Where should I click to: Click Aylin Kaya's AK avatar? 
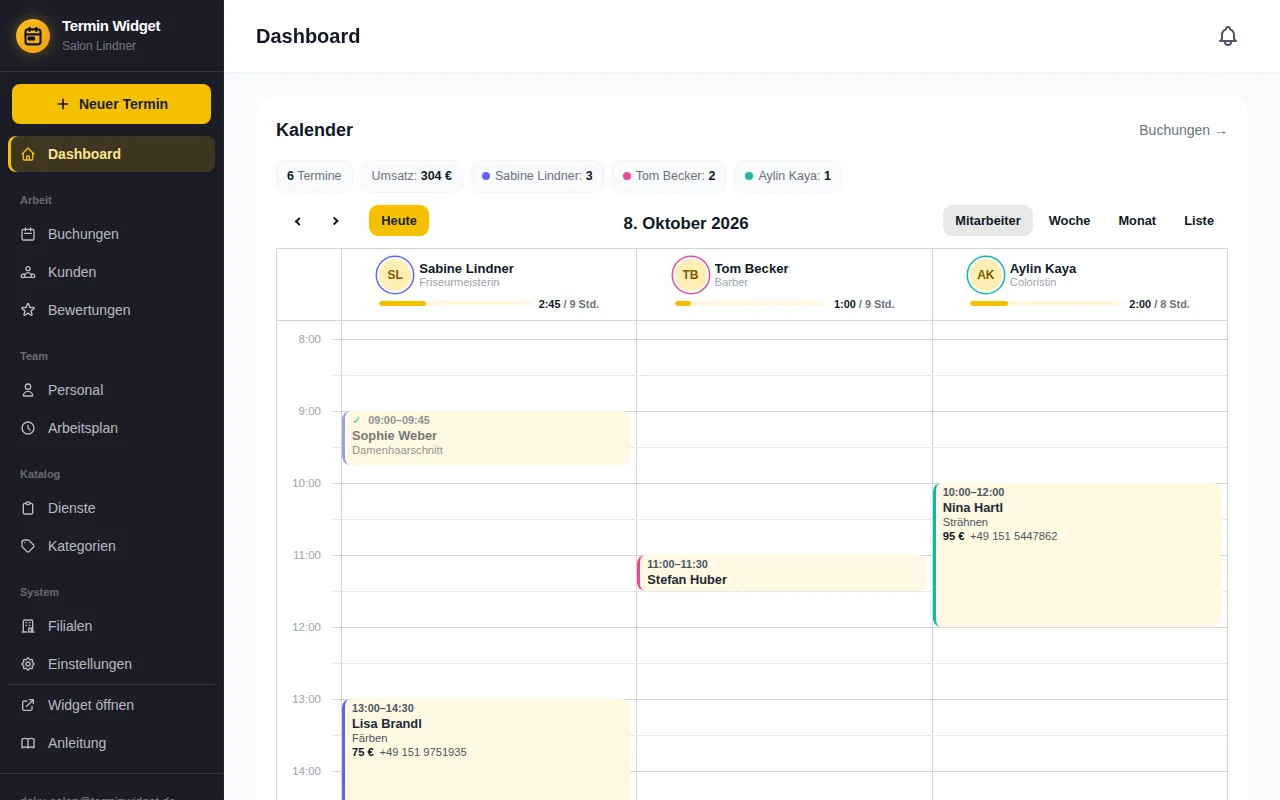tap(986, 275)
